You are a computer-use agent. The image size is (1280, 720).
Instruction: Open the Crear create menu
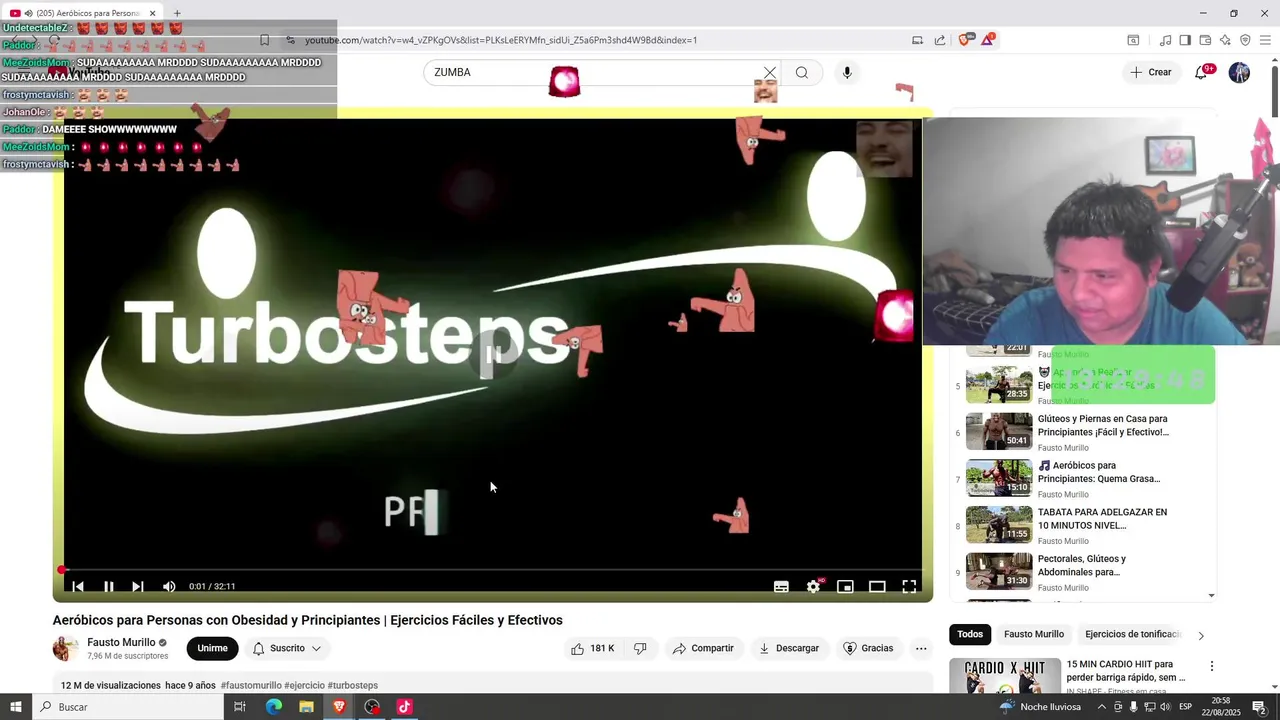click(1150, 72)
